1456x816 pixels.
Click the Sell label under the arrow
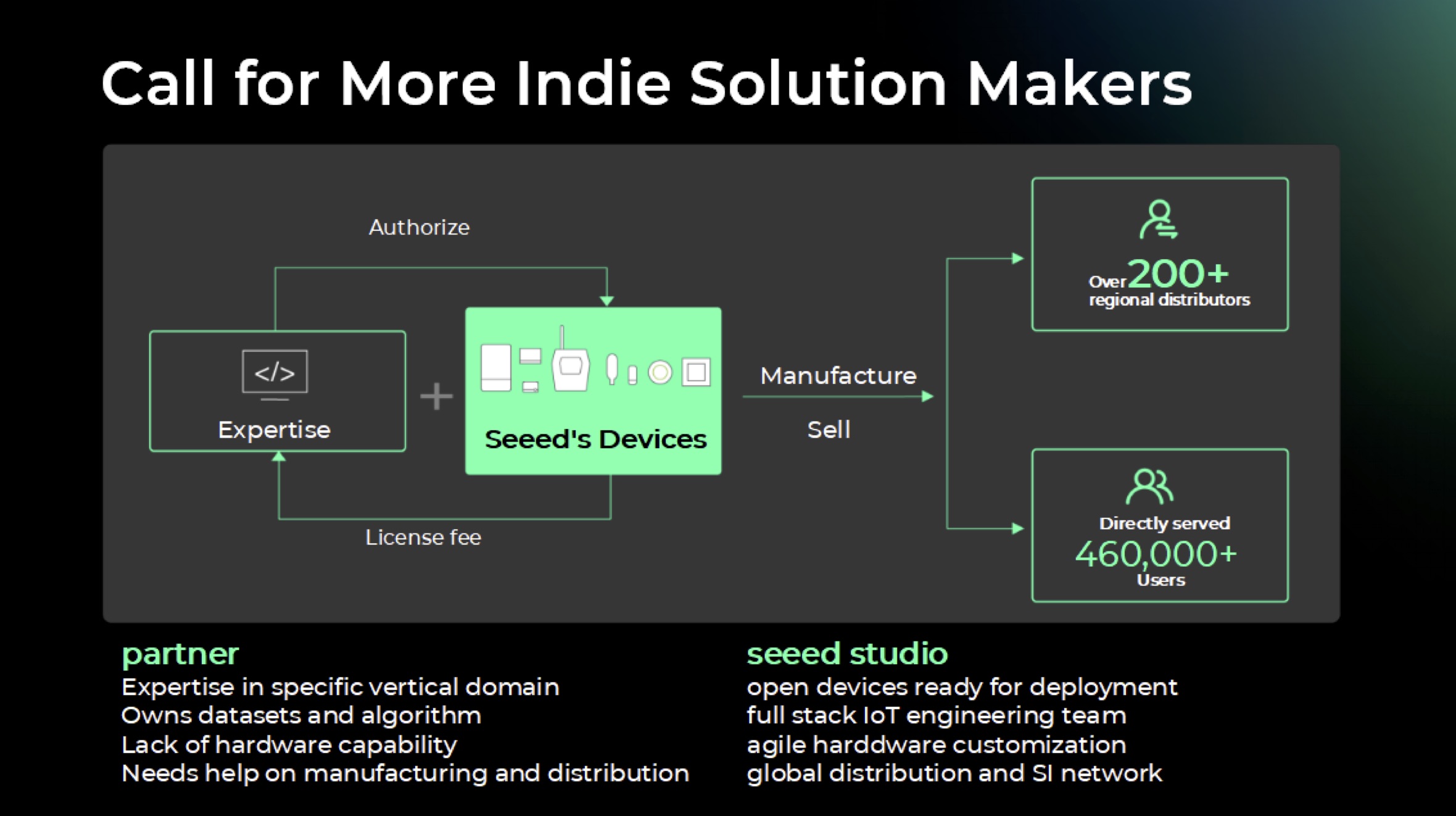(829, 430)
